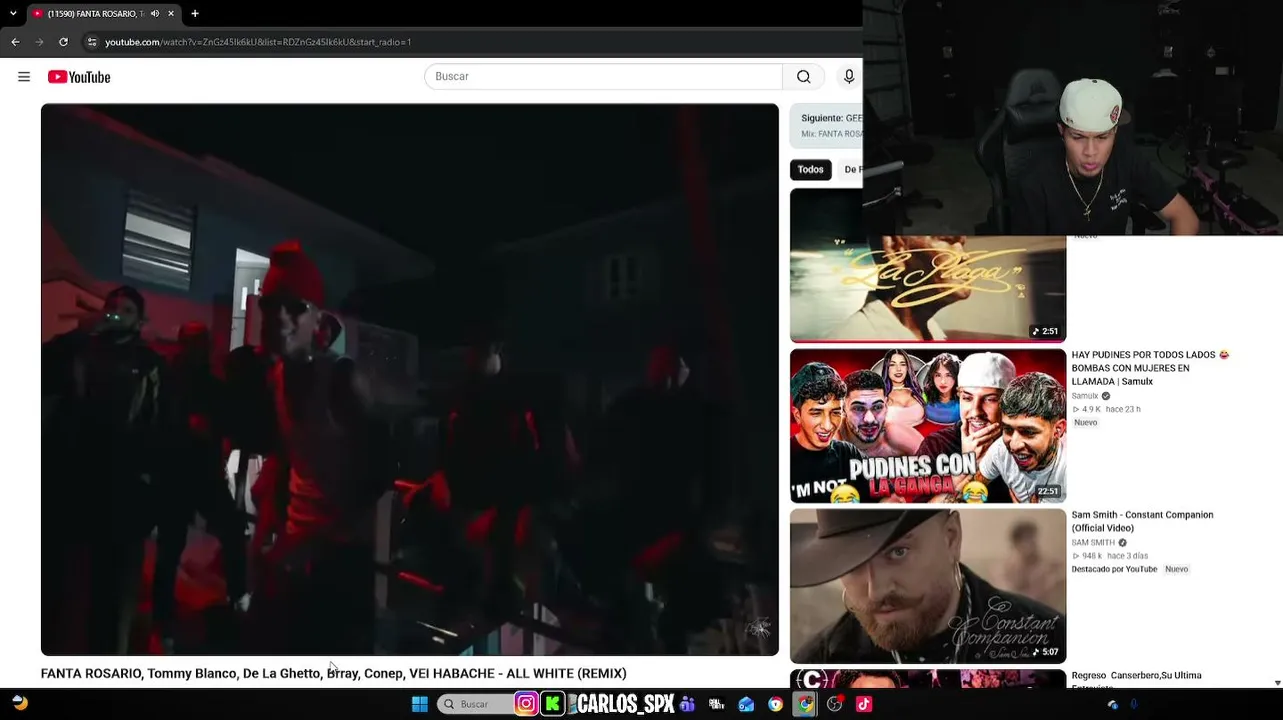Open Sam Smith - Constant Companion title
Screen dimensions: 1283x720
coord(1143,521)
